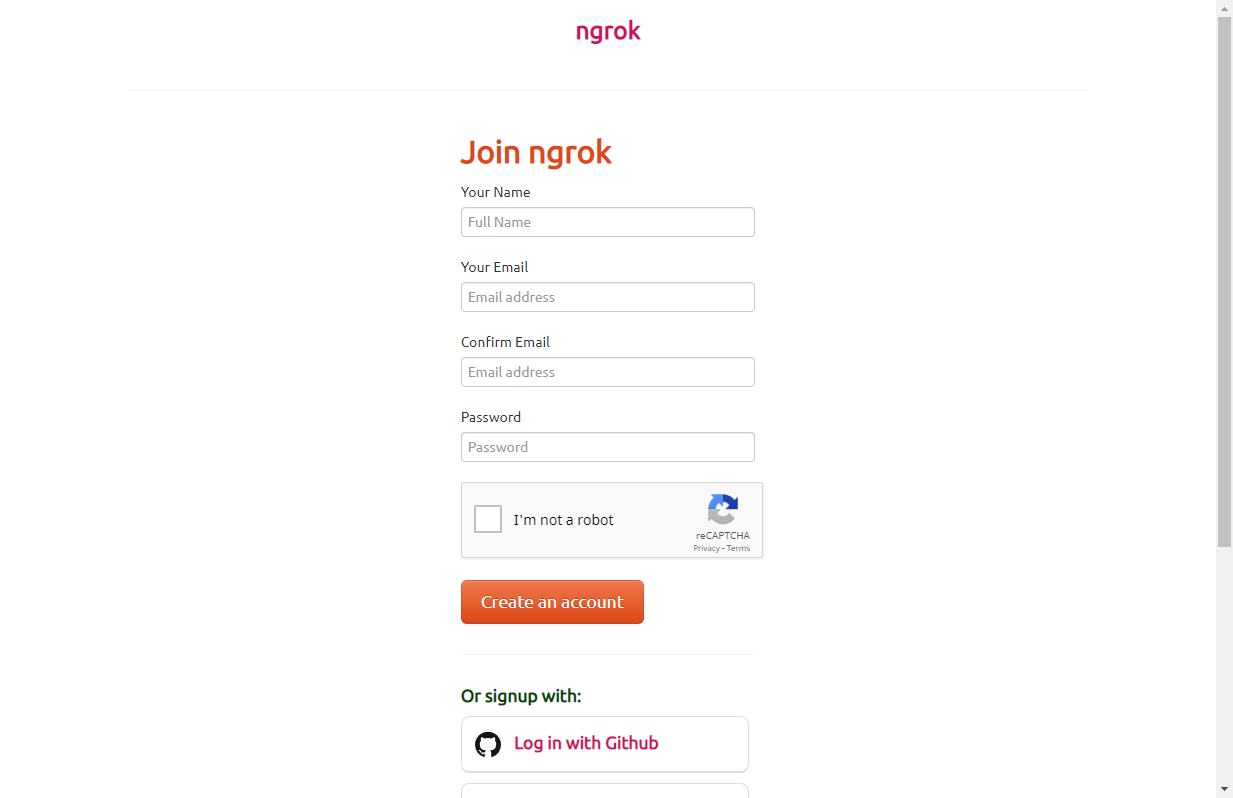Viewport: 1233px width, 798px height.
Task: Click the vertical scrollbar thumb
Action: pyautogui.click(x=1224, y=280)
